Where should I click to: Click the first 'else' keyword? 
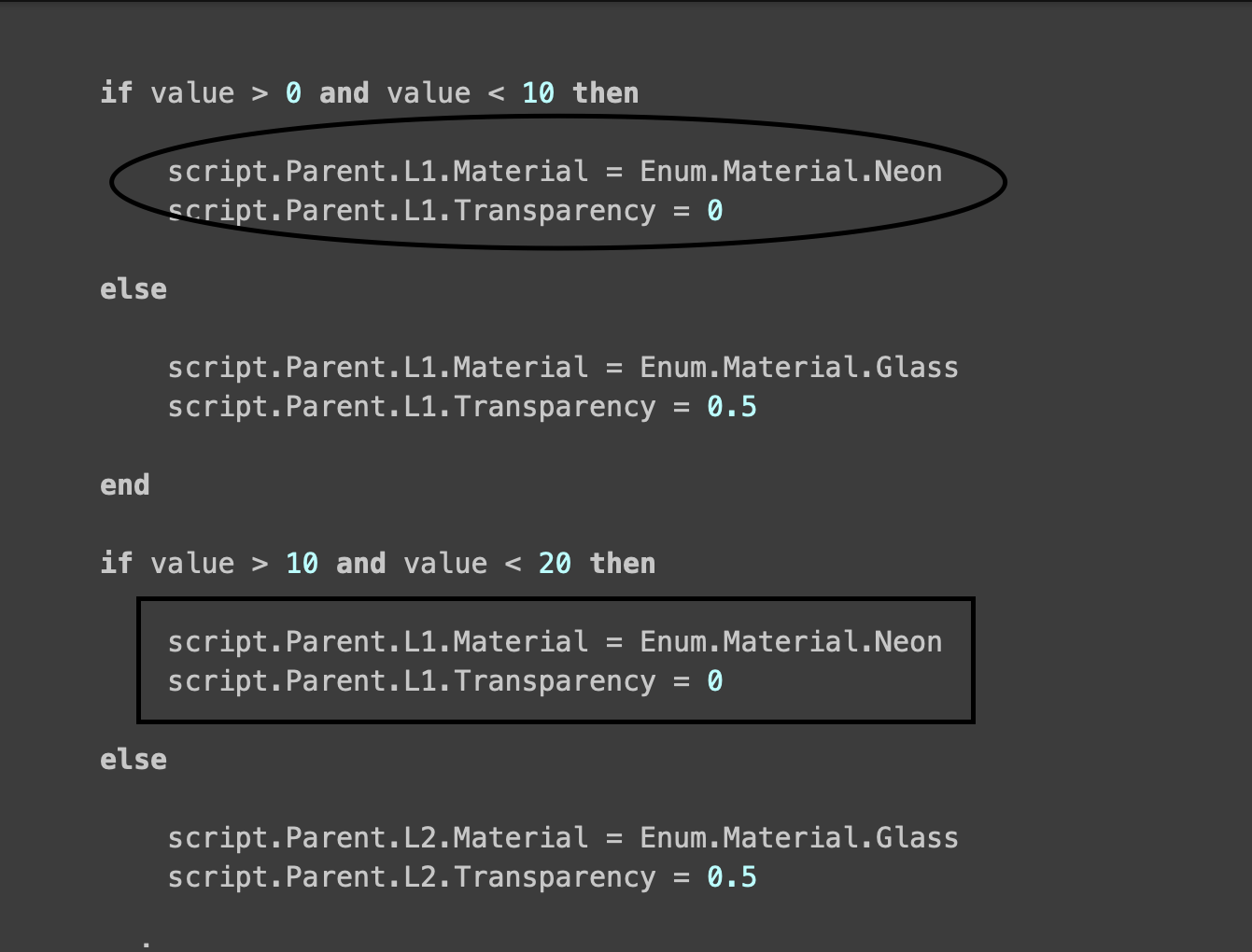coord(134,288)
